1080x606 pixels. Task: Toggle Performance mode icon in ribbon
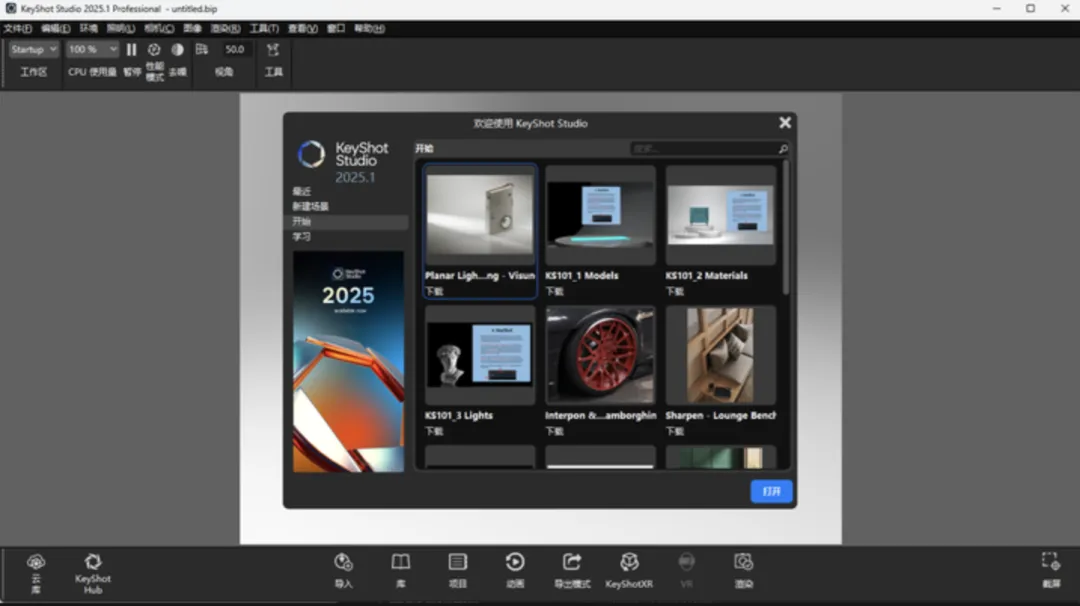pos(154,50)
